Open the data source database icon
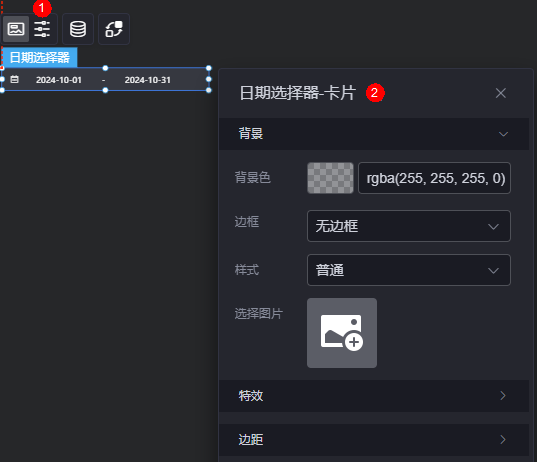The height and width of the screenshot is (462, 537). coord(78,29)
